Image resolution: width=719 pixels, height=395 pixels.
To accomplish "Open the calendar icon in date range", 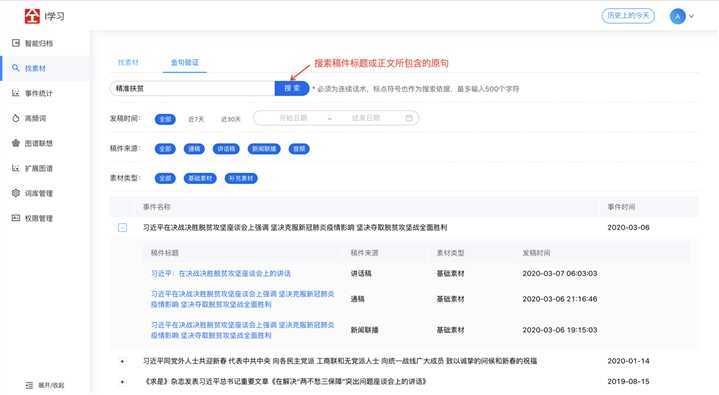I will click(x=409, y=118).
